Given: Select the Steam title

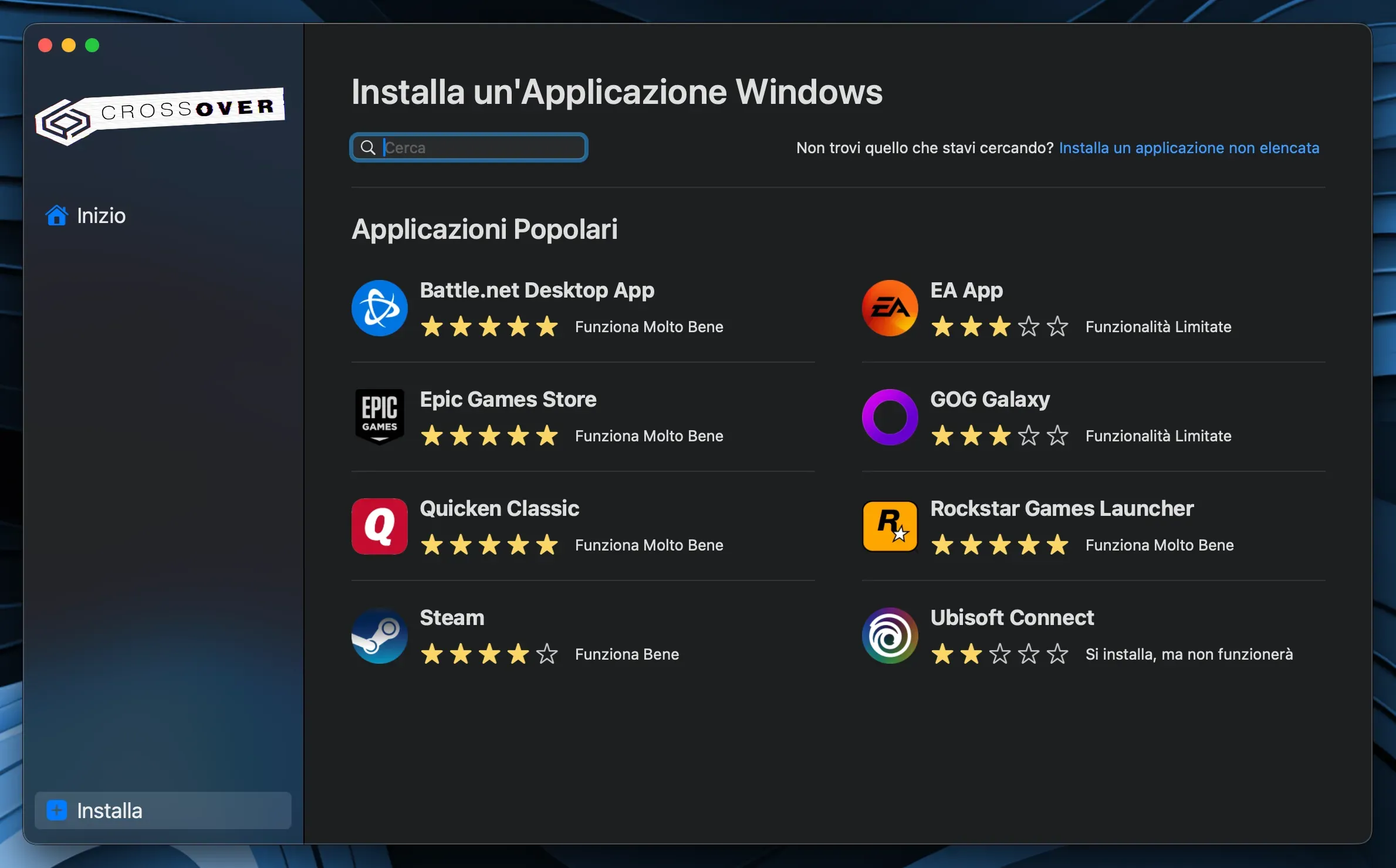Looking at the screenshot, I should point(452,618).
